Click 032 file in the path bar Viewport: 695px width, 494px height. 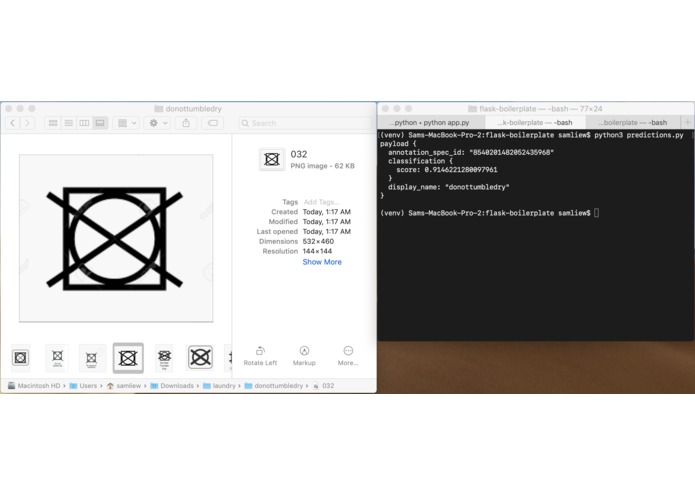(324, 386)
